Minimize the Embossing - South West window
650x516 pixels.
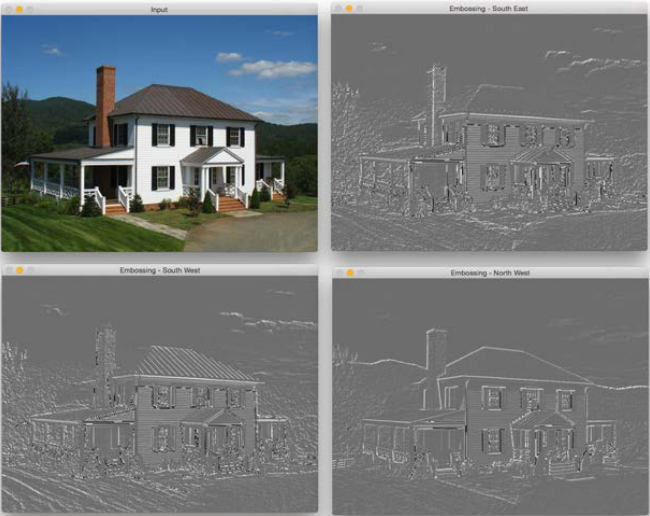pyautogui.click(x=19, y=270)
